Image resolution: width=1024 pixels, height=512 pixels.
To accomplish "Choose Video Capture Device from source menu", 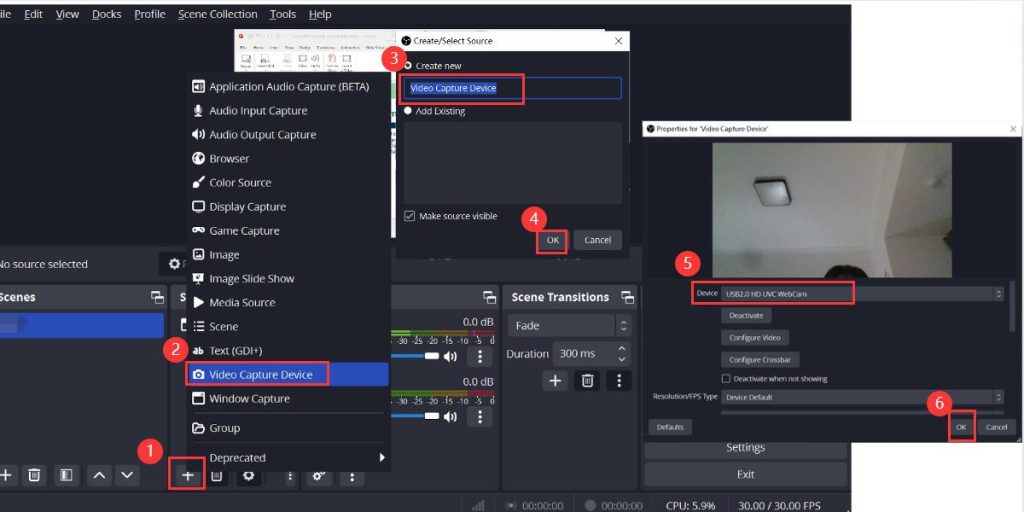I will pos(287,375).
